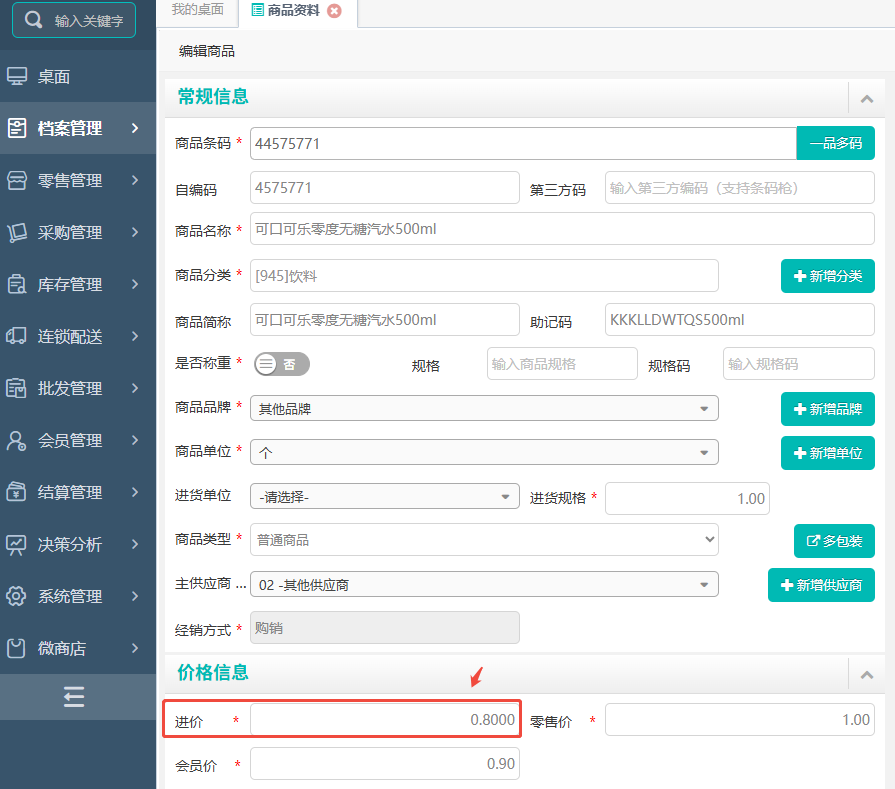The image size is (895, 789).
Task: Click the 多包装 button
Action: click(x=834, y=541)
